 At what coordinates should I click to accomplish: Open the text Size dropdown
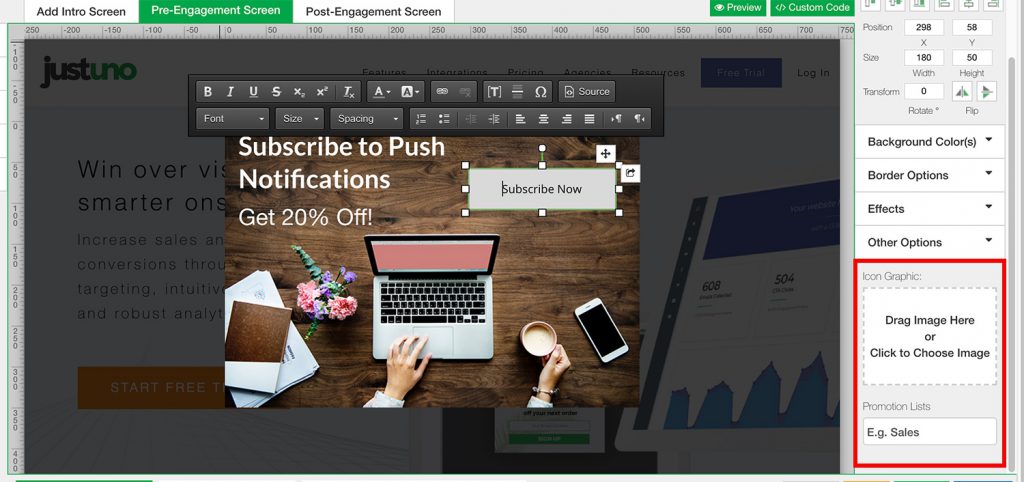pos(300,119)
